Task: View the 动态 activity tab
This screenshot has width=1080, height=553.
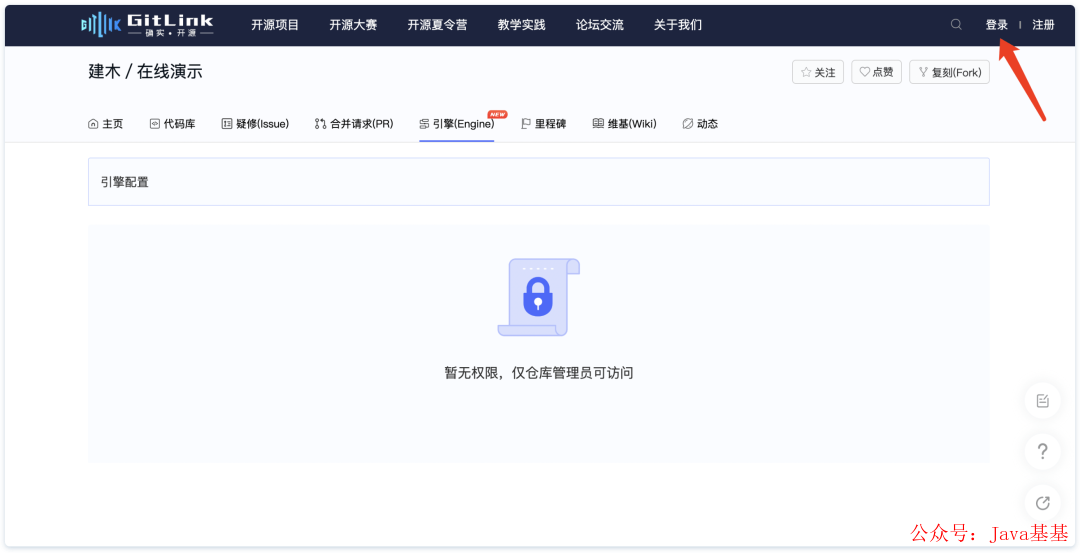Action: tap(700, 124)
